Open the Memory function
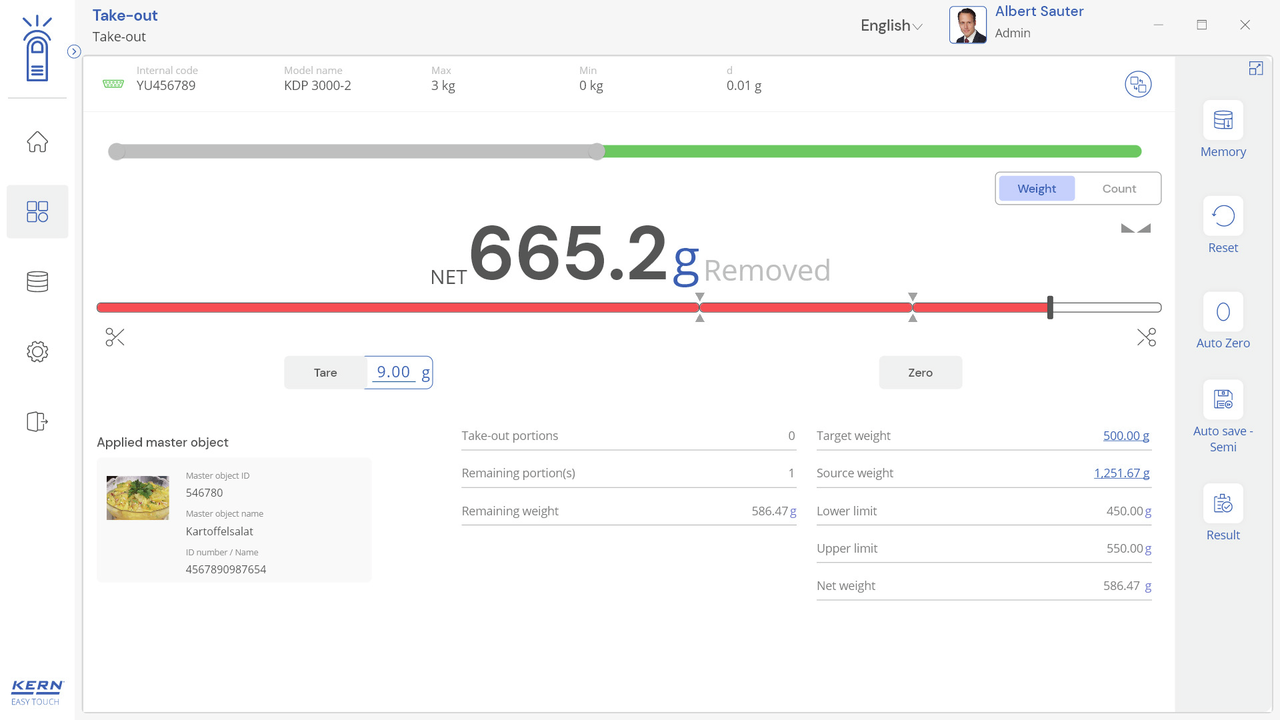Viewport: 1280px width, 720px height. pos(1222,122)
